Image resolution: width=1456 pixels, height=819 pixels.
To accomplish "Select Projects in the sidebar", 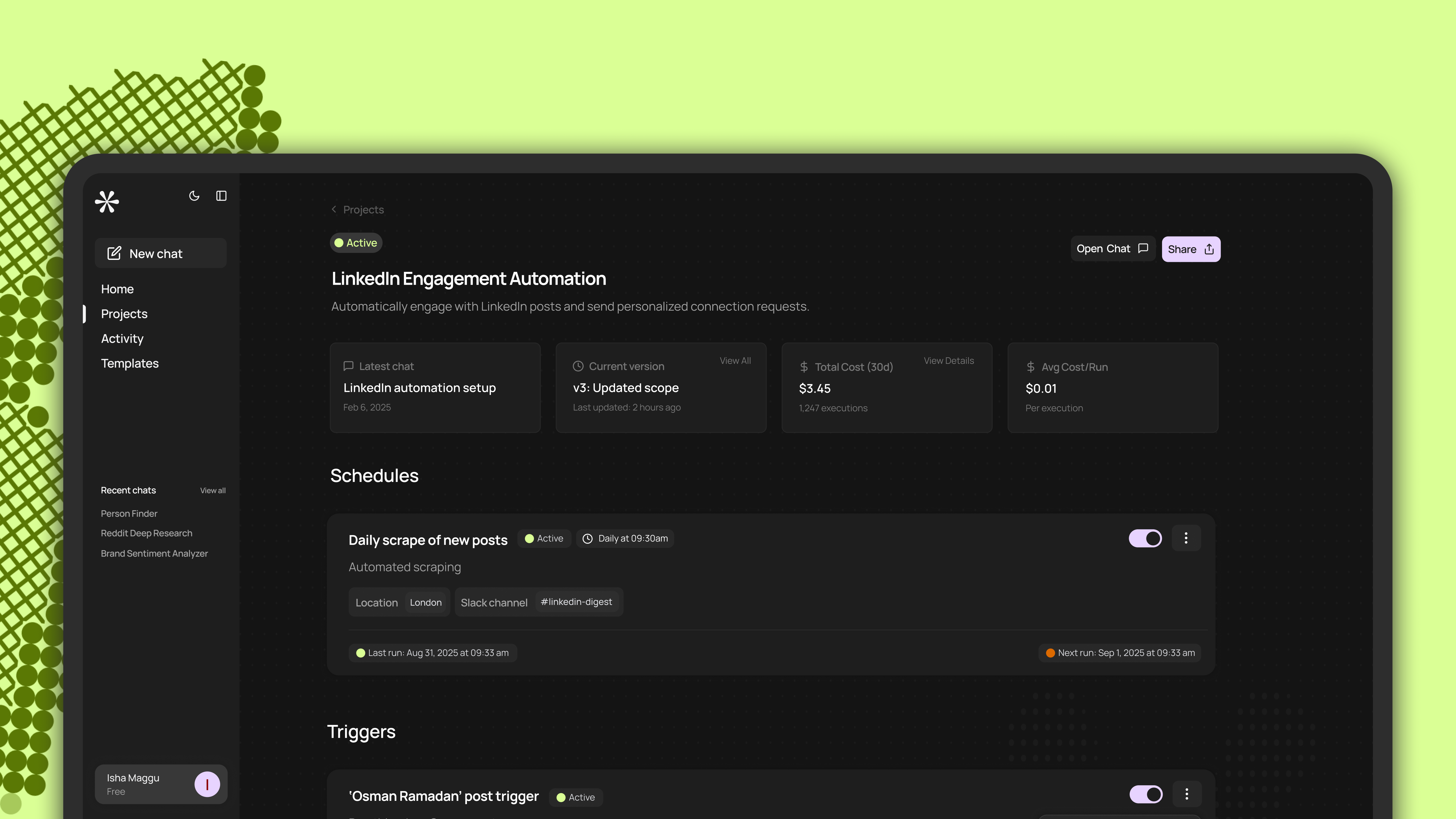I will [124, 314].
